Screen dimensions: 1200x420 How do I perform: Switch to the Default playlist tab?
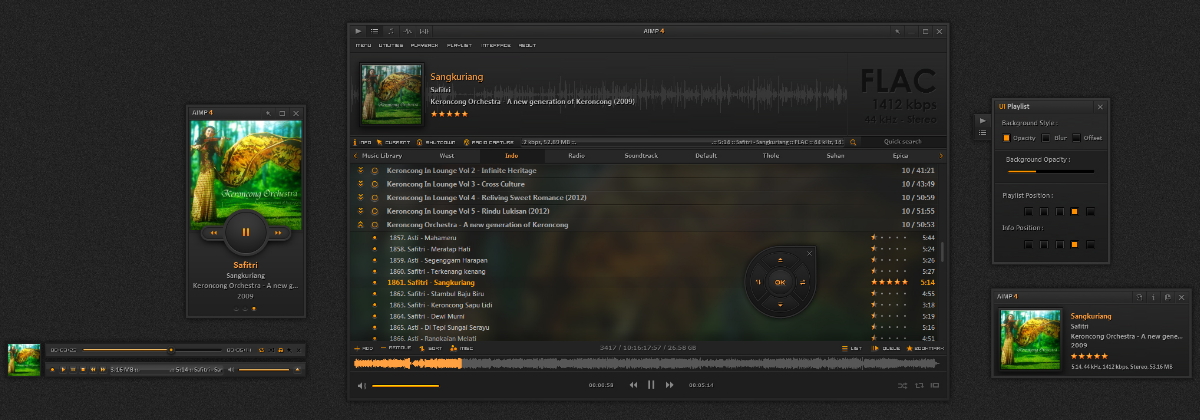click(706, 156)
